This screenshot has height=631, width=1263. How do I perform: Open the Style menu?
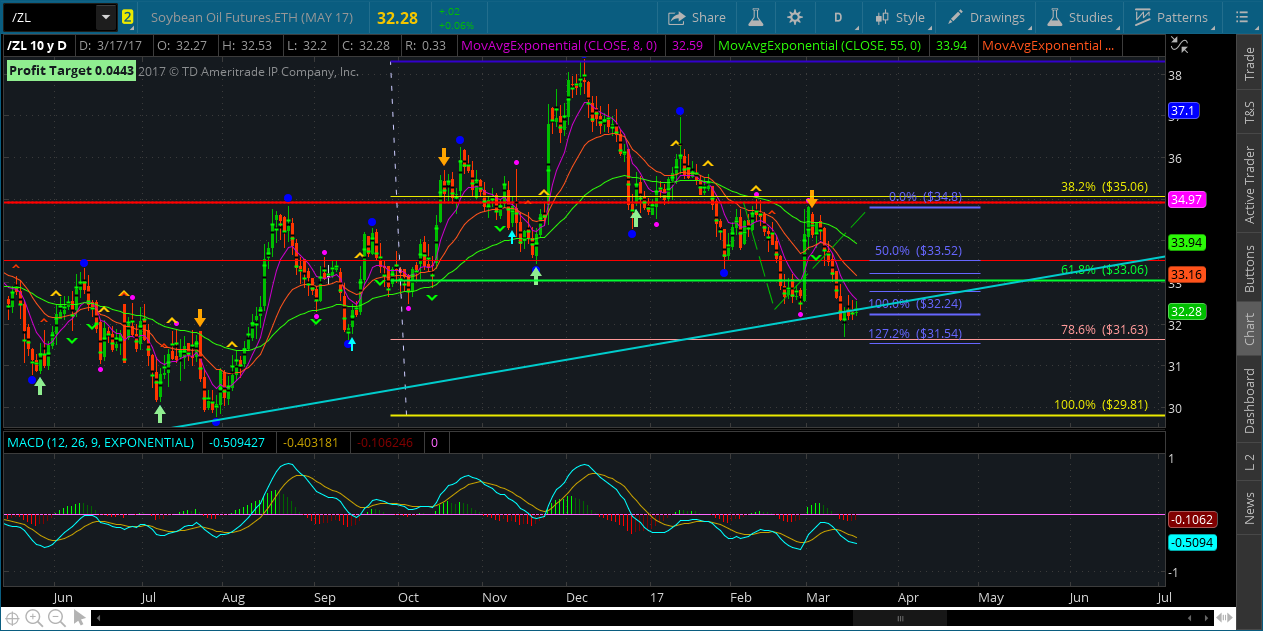pyautogui.click(x=899, y=17)
